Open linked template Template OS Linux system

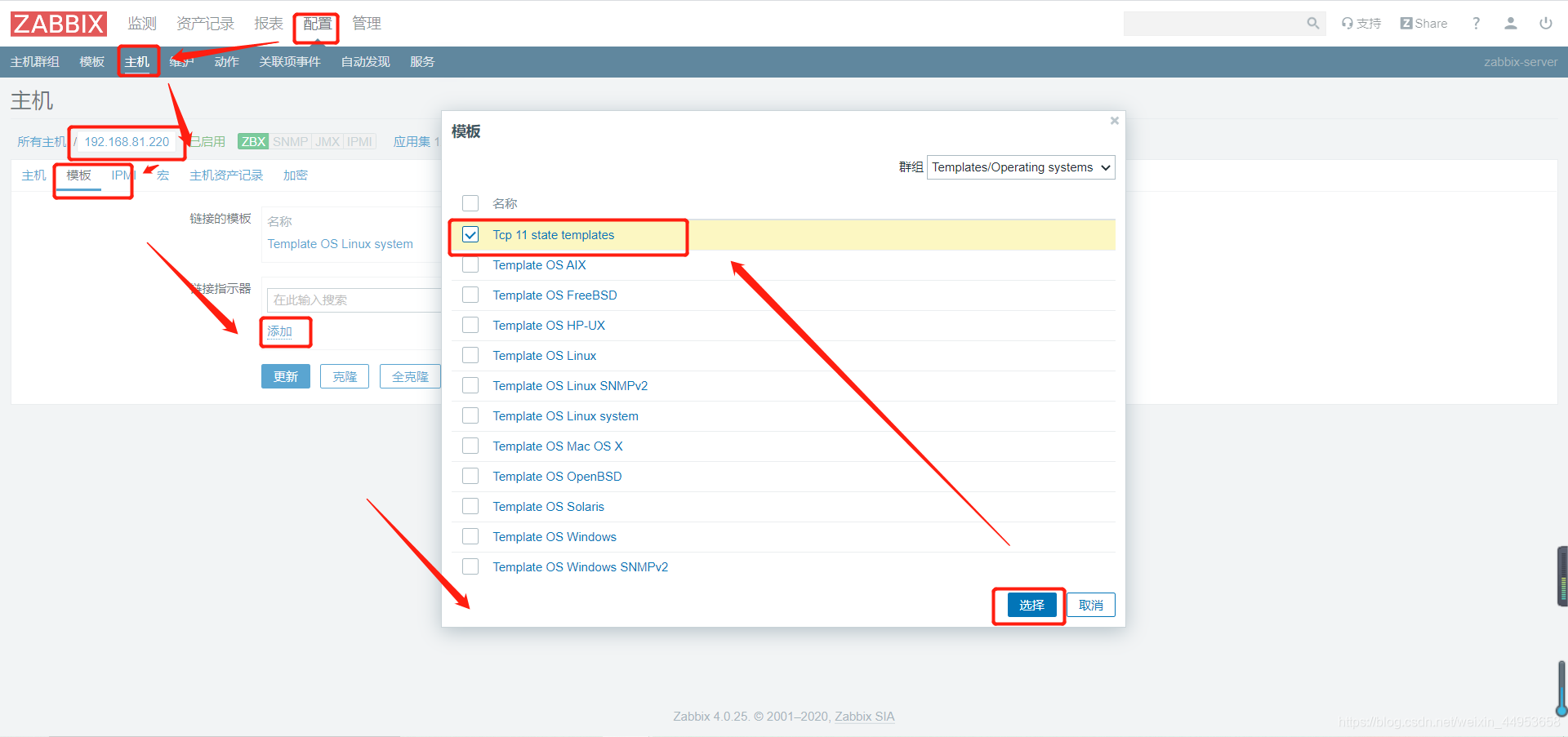tap(341, 244)
